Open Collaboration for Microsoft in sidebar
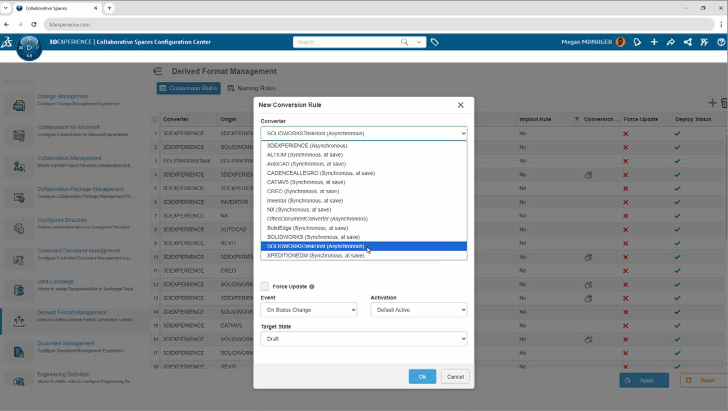728x411 pixels. click(68, 127)
